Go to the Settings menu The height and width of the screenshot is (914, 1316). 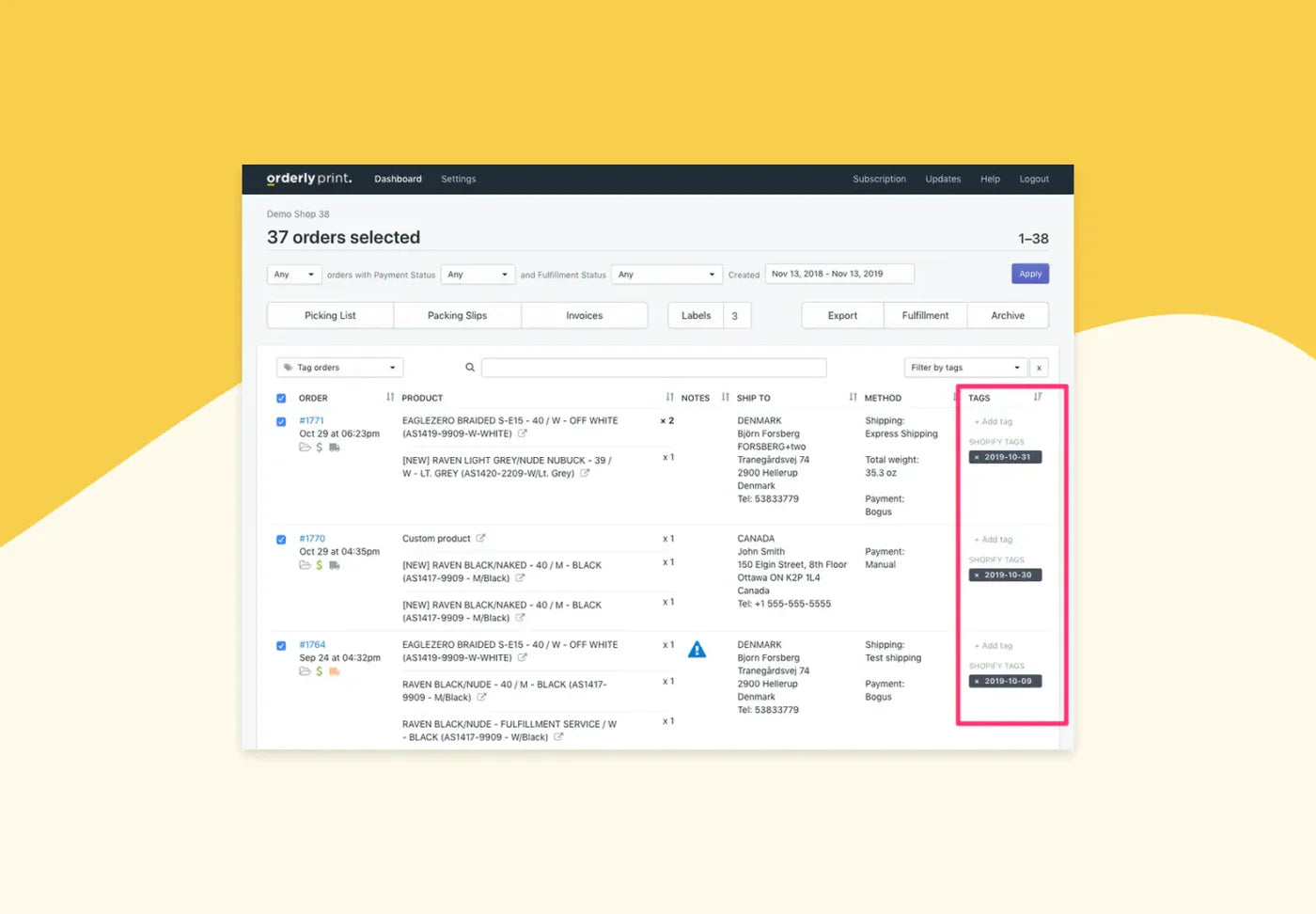click(x=459, y=179)
